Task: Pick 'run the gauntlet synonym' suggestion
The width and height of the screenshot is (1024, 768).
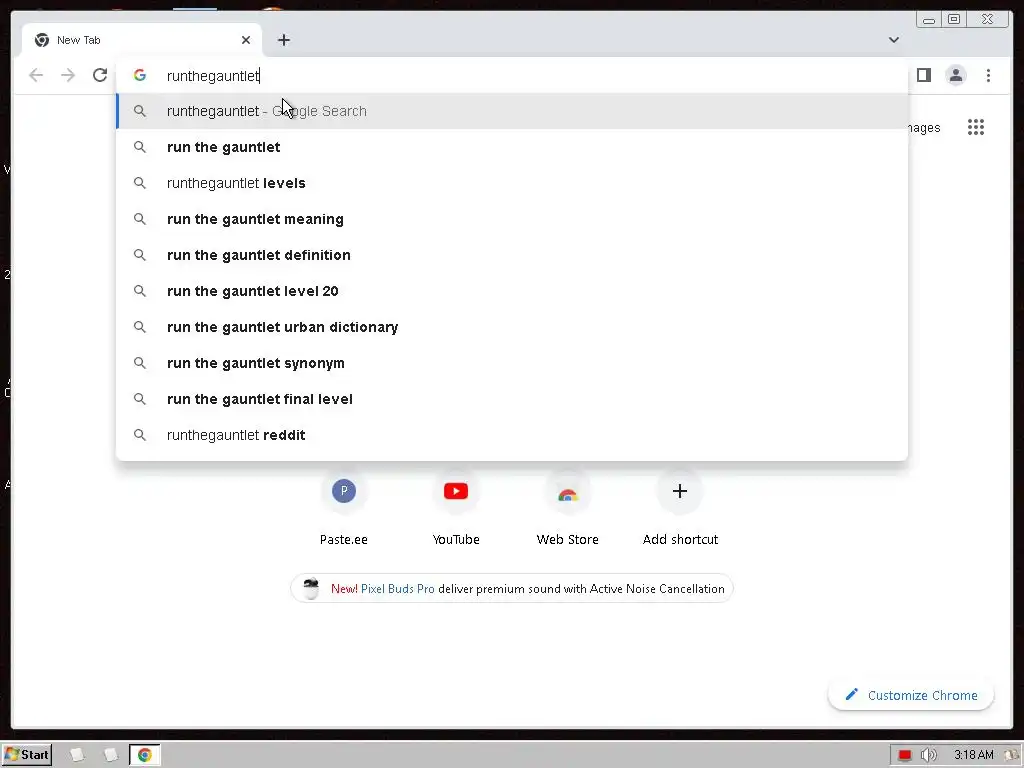Action: pyautogui.click(x=512, y=362)
